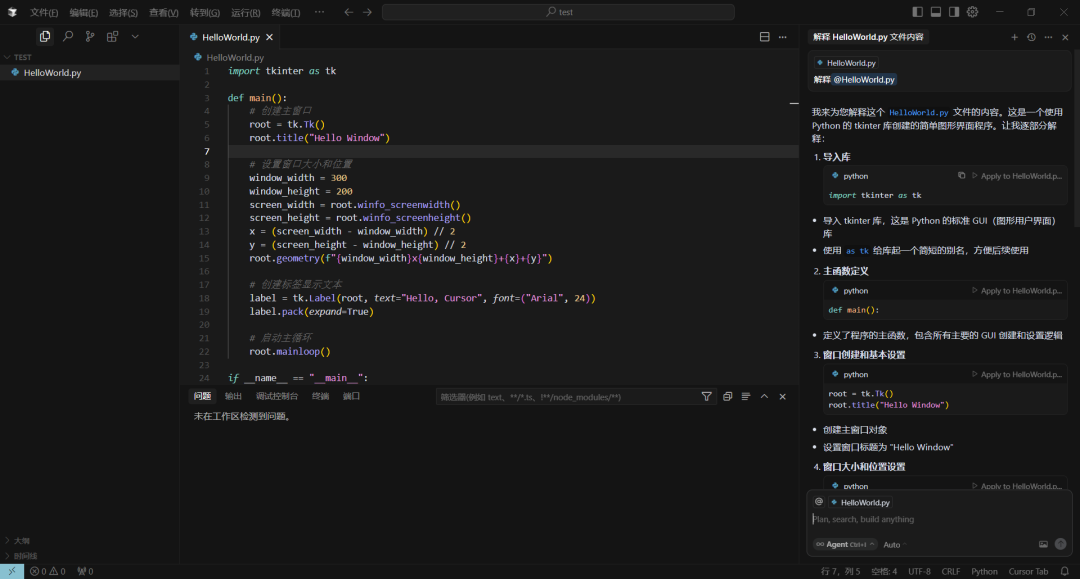1080x579 pixels.
Task: Show chat history with the clock icon
Action: point(1031,37)
